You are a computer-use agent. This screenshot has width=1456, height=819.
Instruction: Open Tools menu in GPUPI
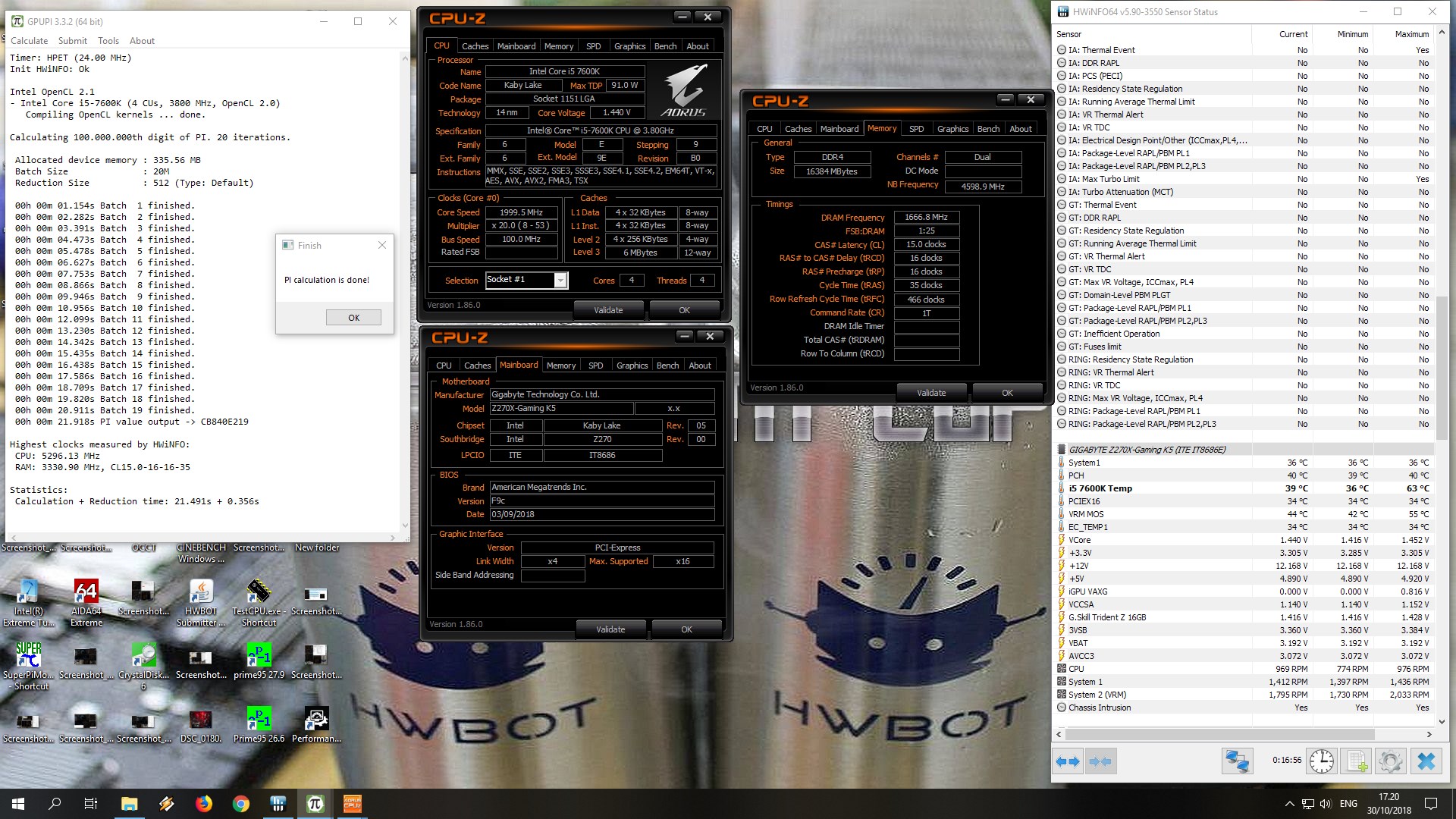tap(108, 41)
